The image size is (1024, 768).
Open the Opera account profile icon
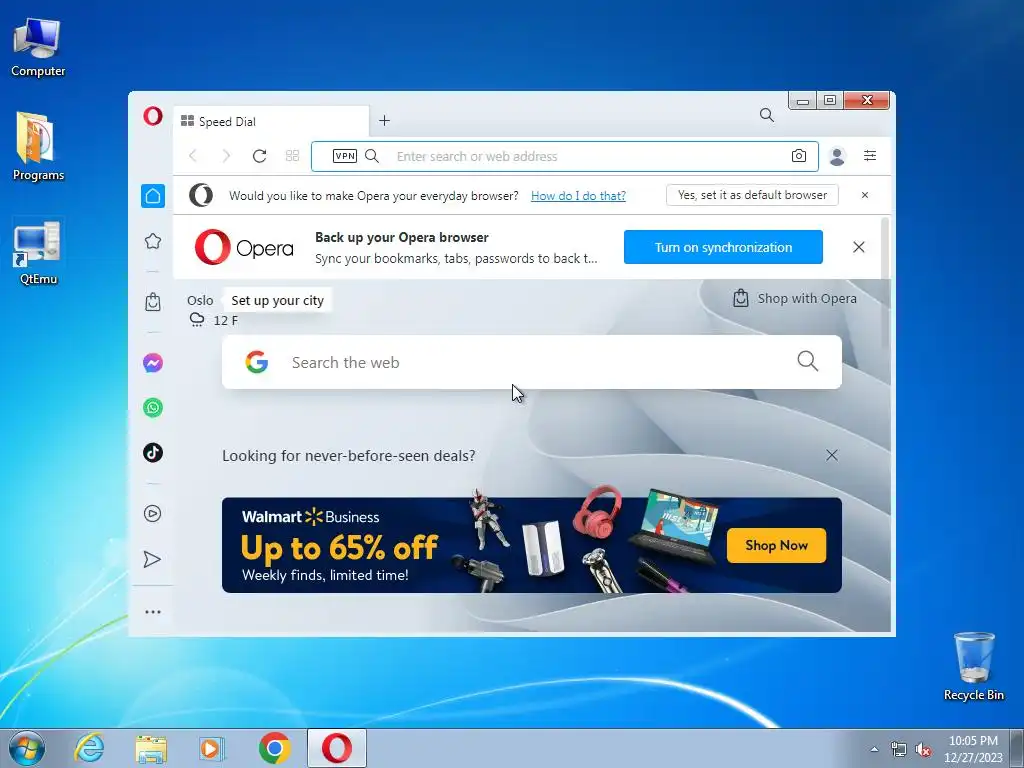coord(837,156)
